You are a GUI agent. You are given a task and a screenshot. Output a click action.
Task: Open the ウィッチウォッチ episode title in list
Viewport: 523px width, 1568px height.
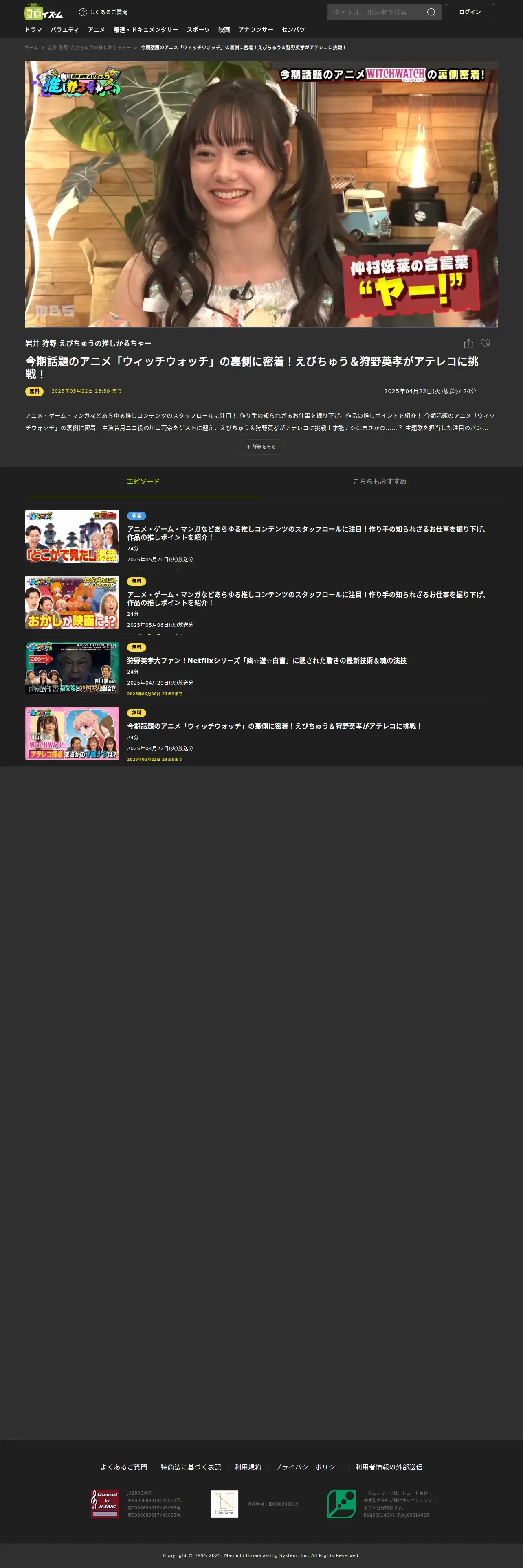pos(275,726)
